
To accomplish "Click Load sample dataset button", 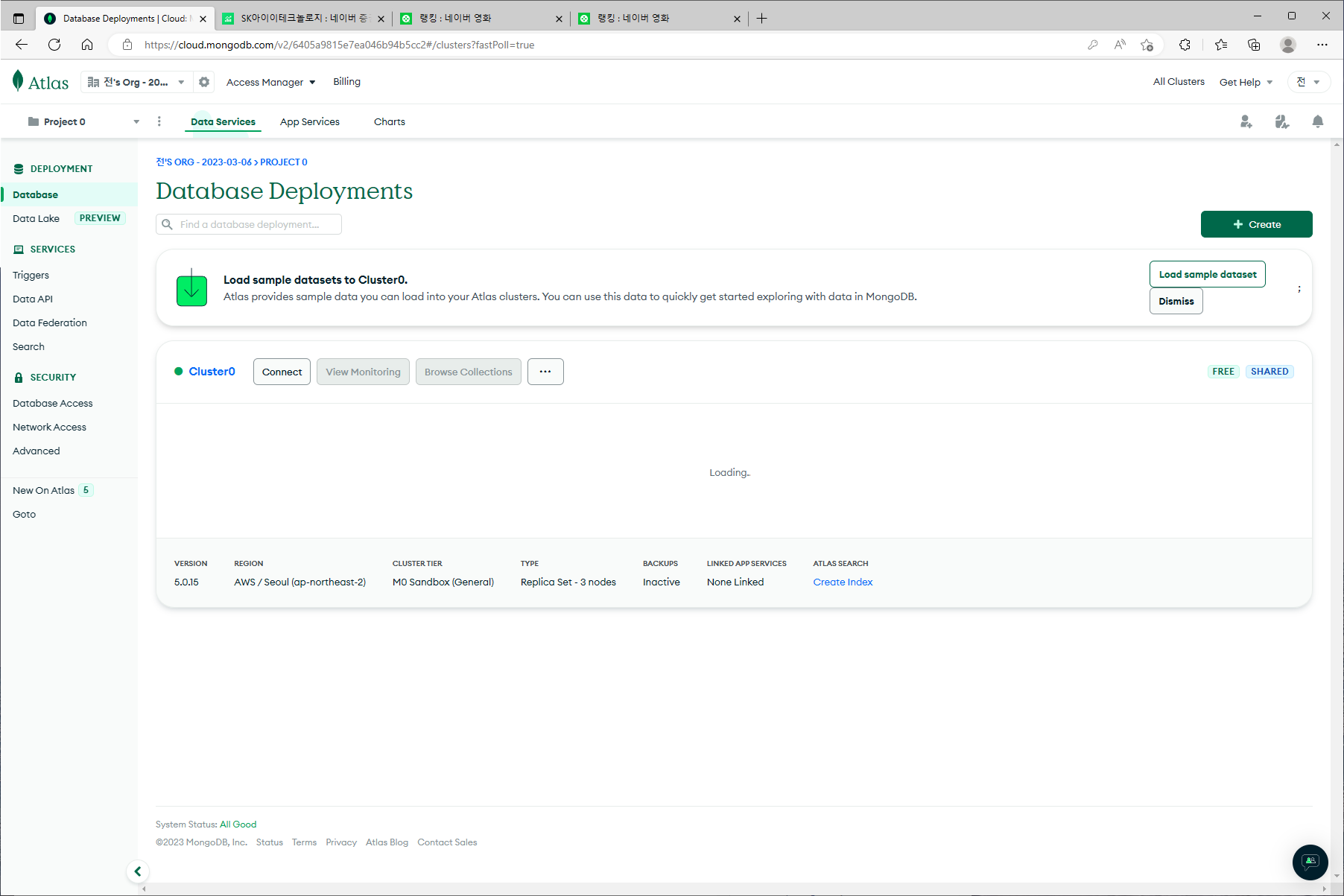I will pyautogui.click(x=1207, y=274).
